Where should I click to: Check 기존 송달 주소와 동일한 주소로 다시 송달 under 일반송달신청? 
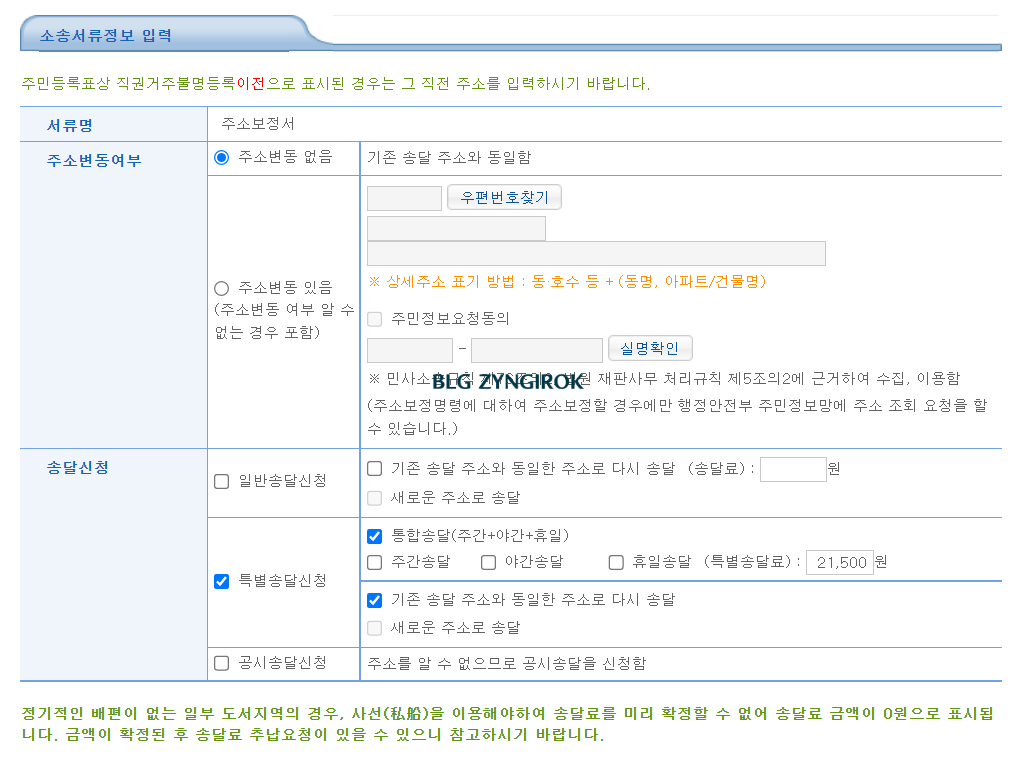(x=375, y=468)
